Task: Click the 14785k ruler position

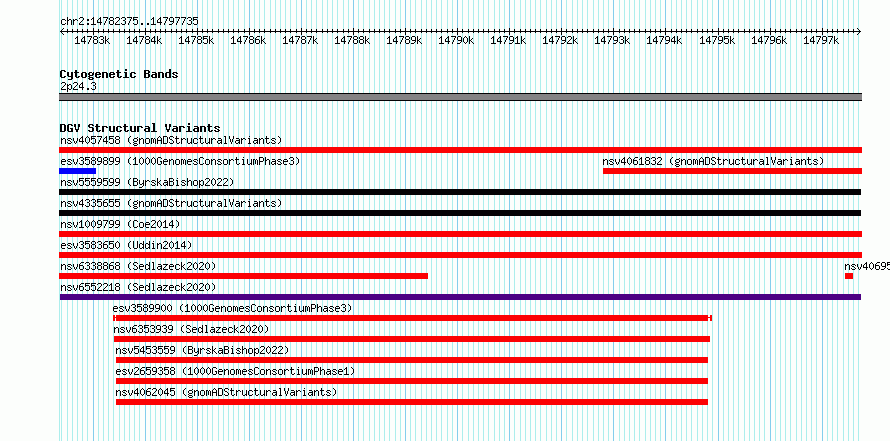Action: click(196, 40)
